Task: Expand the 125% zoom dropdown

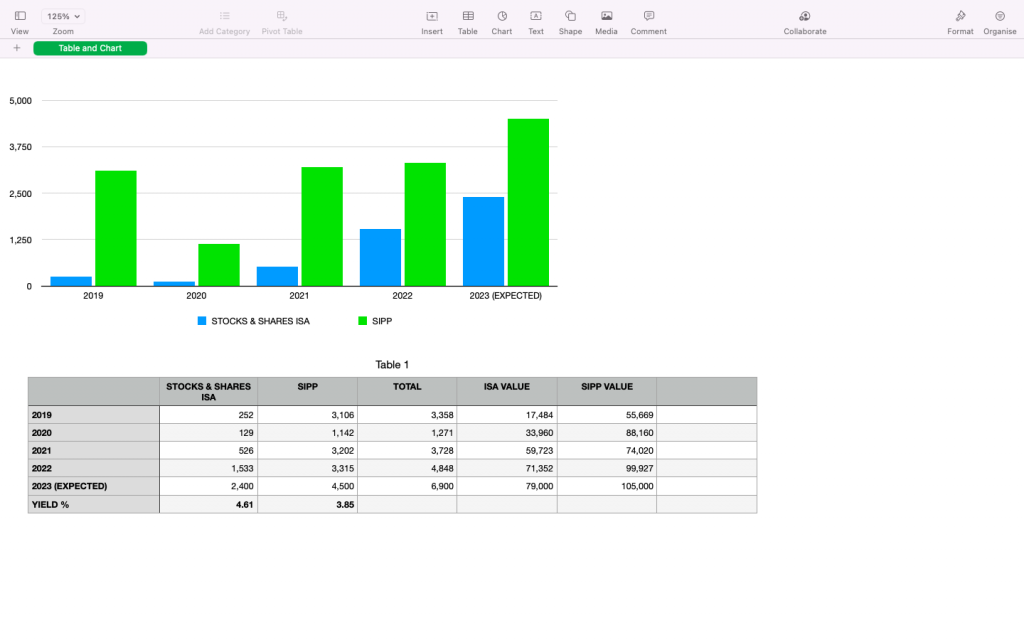Action: (x=64, y=17)
